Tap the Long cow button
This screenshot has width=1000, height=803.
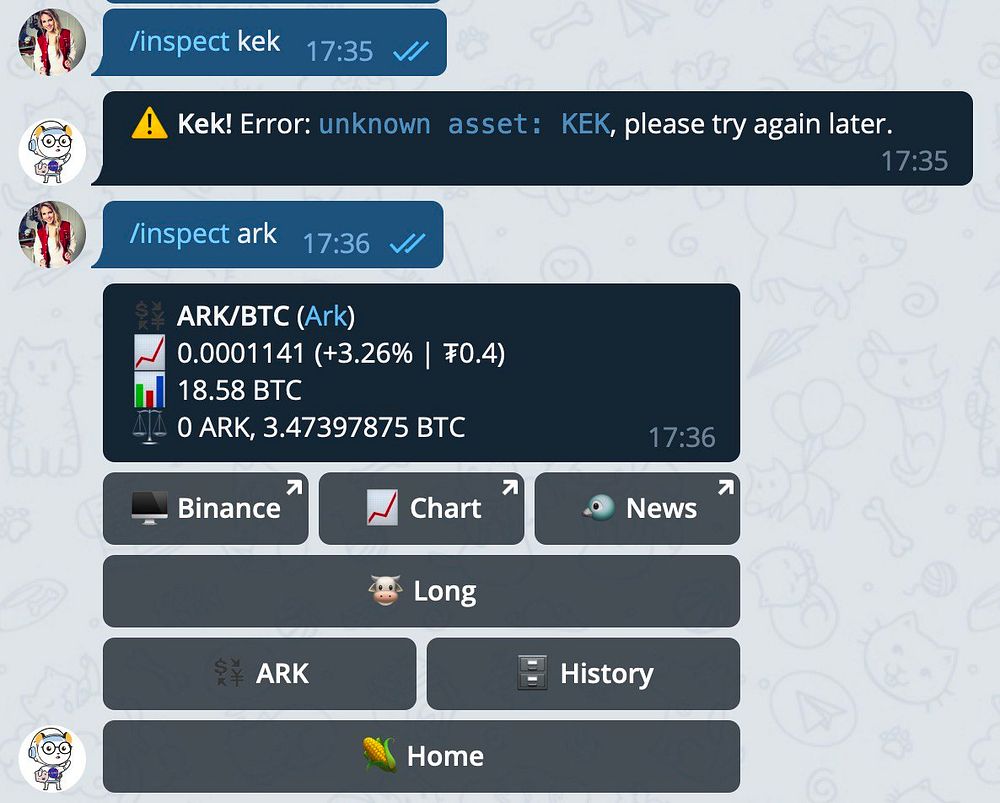coord(421,591)
